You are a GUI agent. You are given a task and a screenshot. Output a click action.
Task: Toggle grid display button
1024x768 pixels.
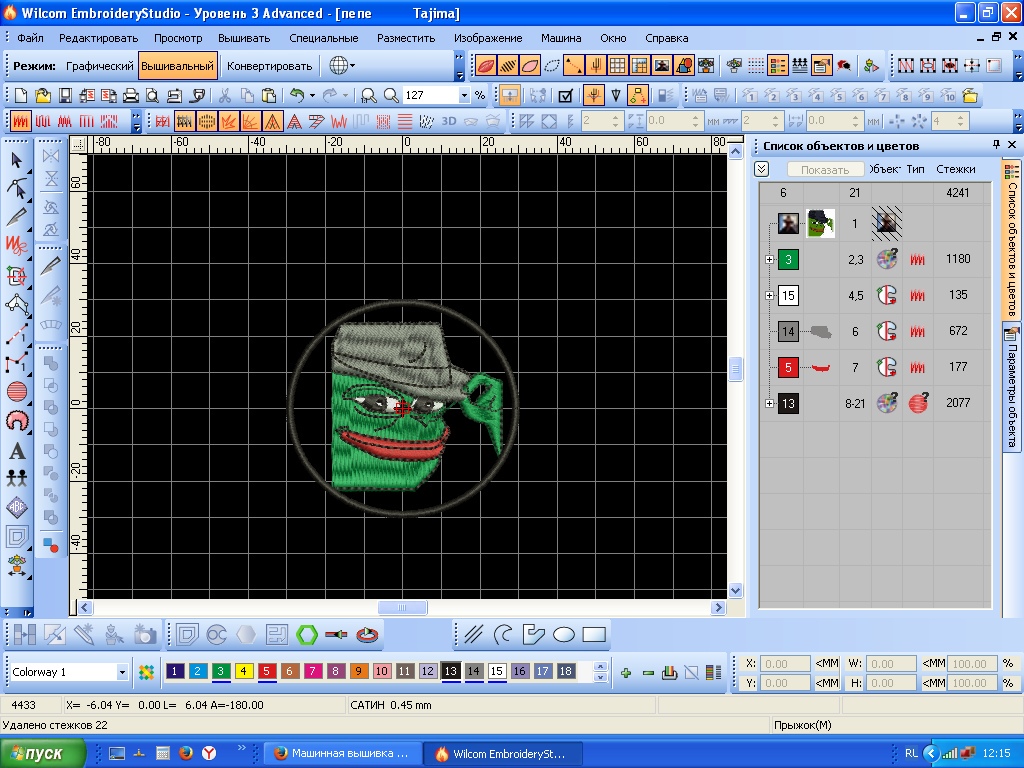point(617,65)
